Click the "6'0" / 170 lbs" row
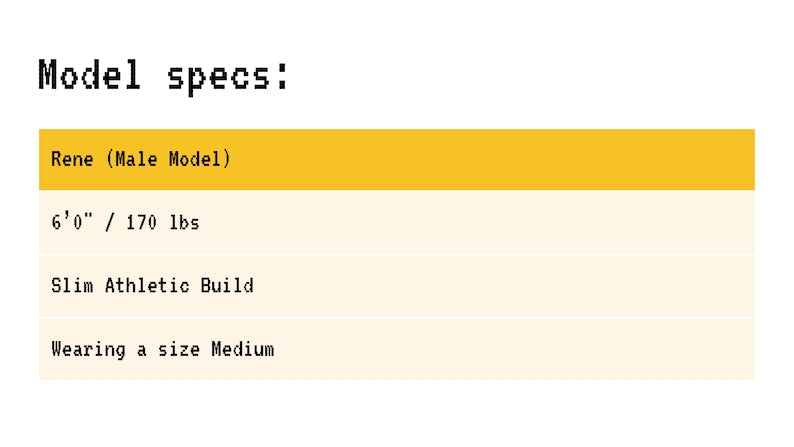 pyautogui.click(x=396, y=222)
